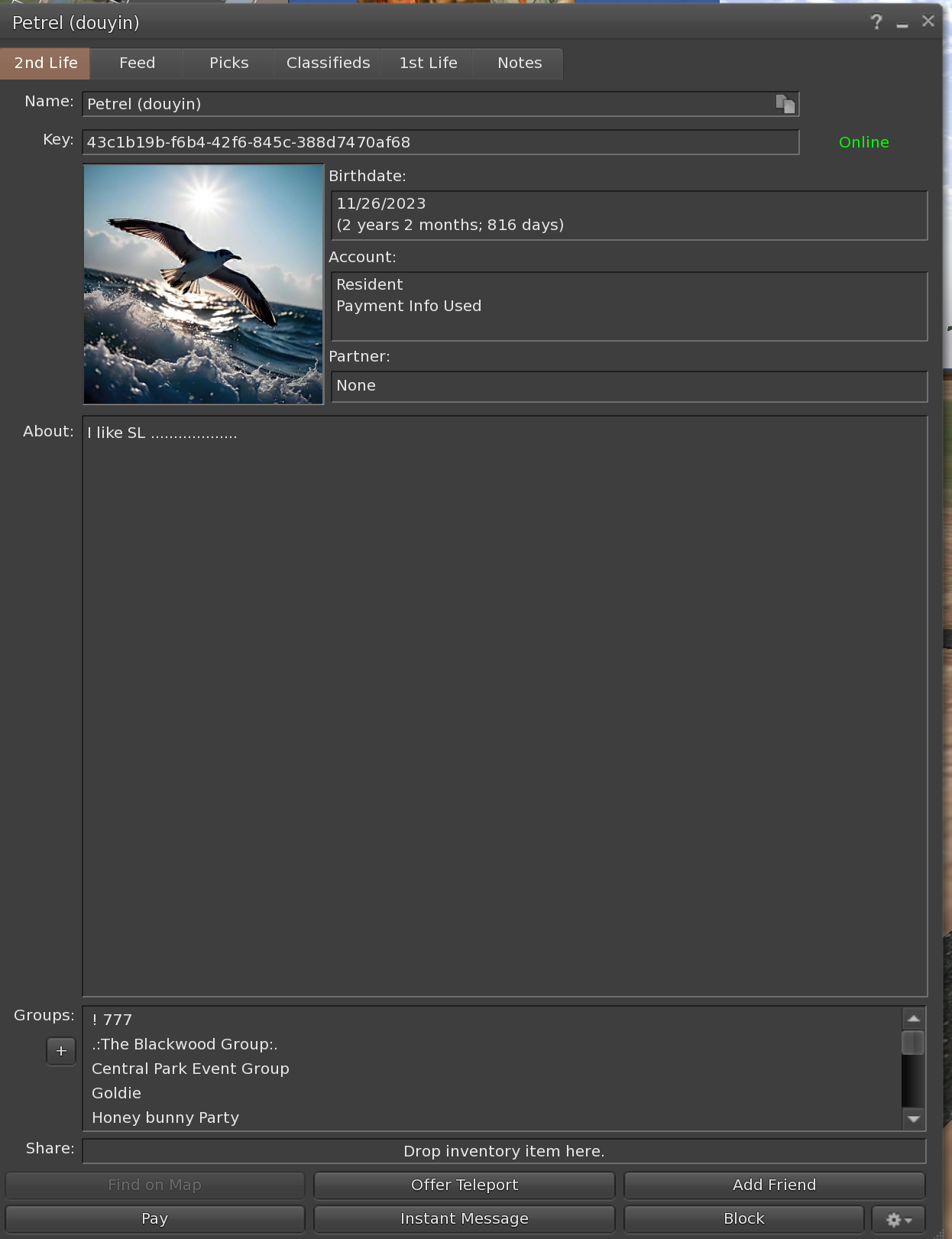Click the Block button
This screenshot has width=952, height=1239.
coord(743,1219)
